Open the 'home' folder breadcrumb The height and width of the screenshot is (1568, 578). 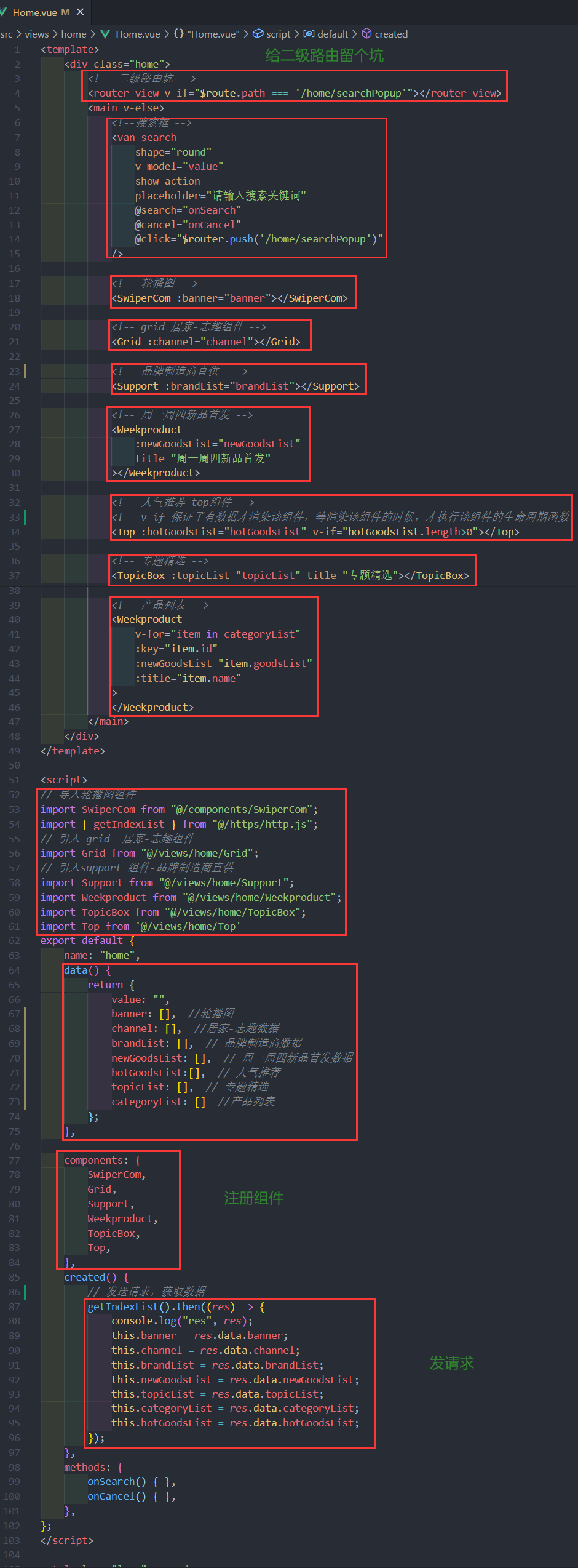point(74,34)
